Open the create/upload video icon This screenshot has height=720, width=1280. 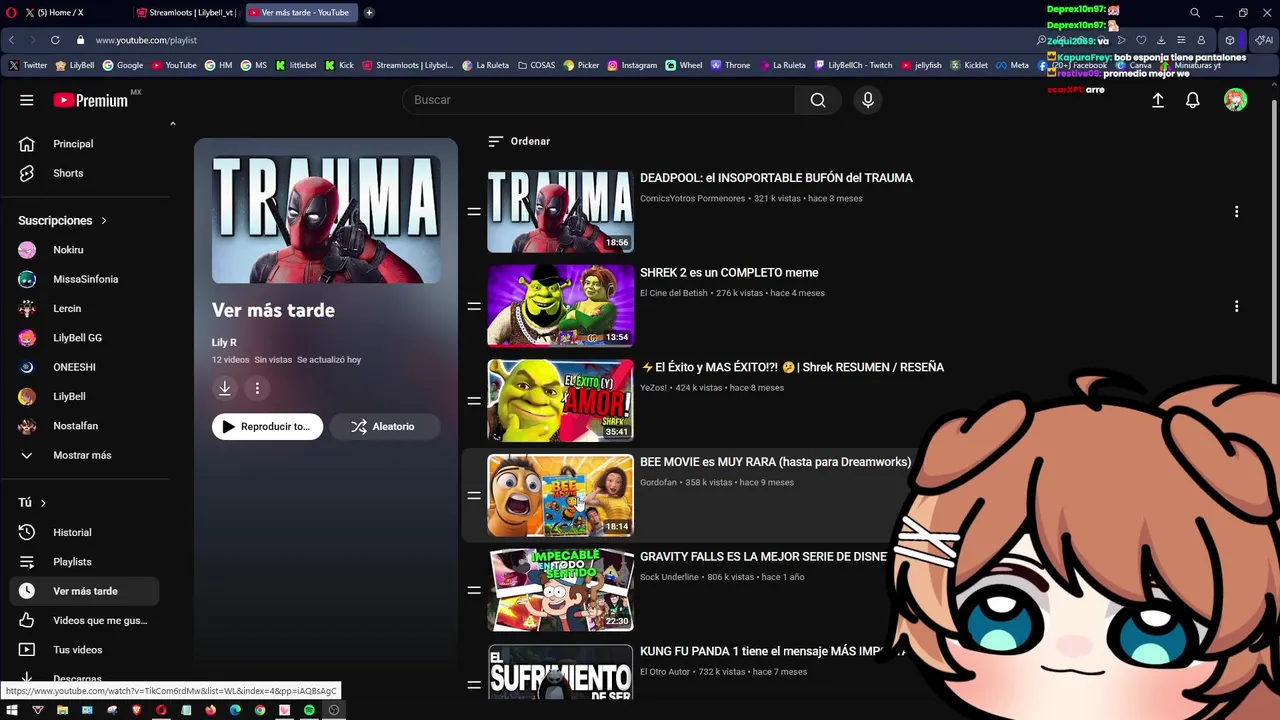coord(1158,100)
